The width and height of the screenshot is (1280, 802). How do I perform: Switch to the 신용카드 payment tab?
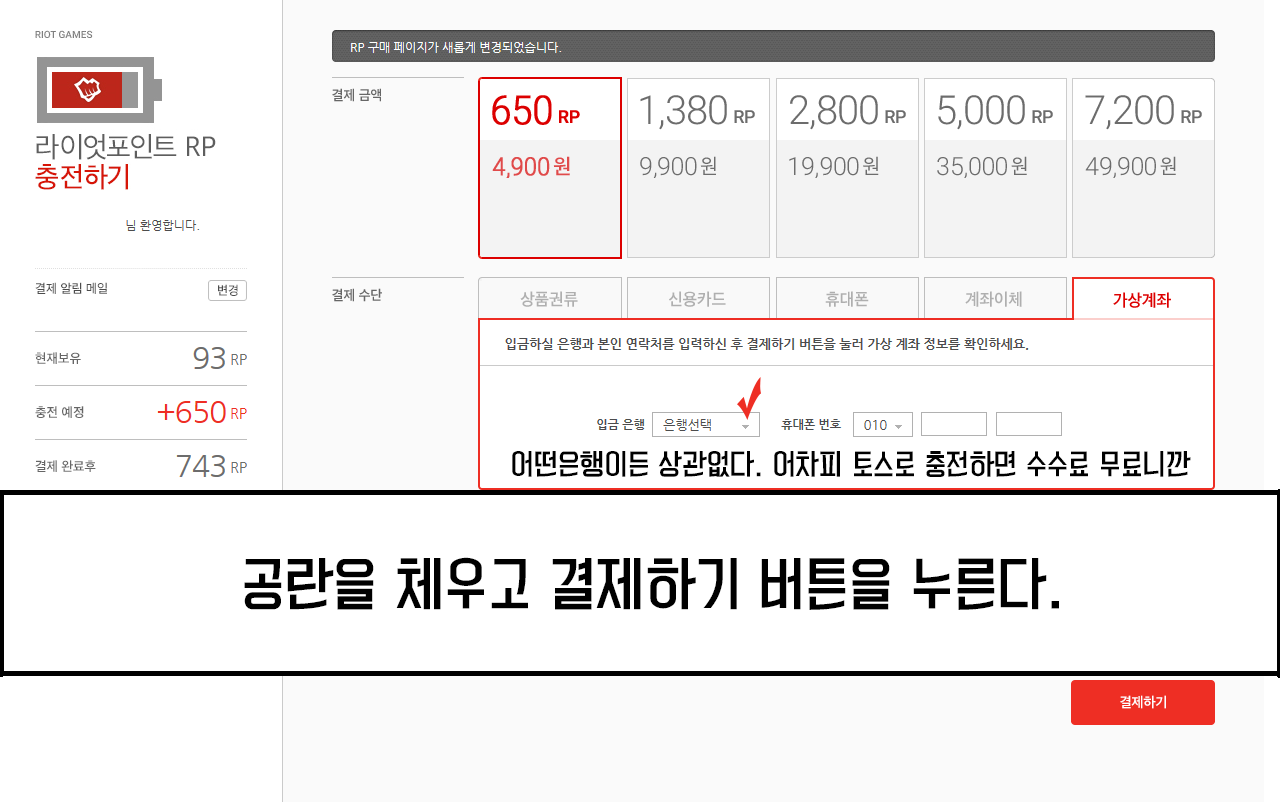coord(698,299)
